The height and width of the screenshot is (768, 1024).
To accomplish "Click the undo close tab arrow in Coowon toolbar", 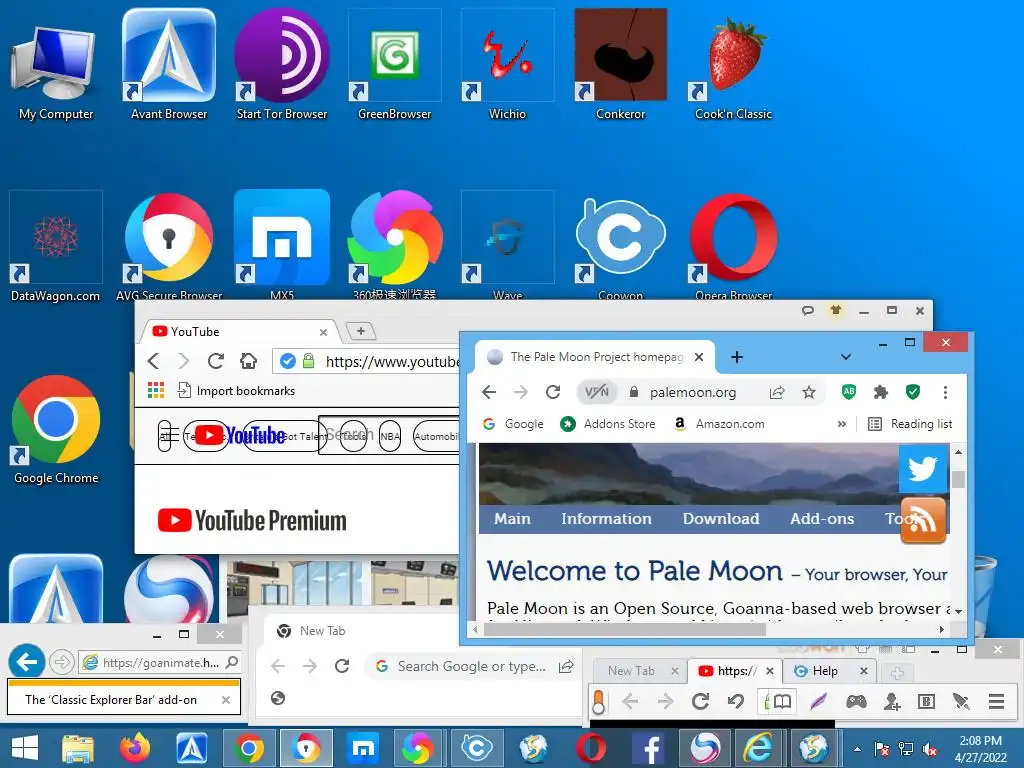I will coord(735,702).
